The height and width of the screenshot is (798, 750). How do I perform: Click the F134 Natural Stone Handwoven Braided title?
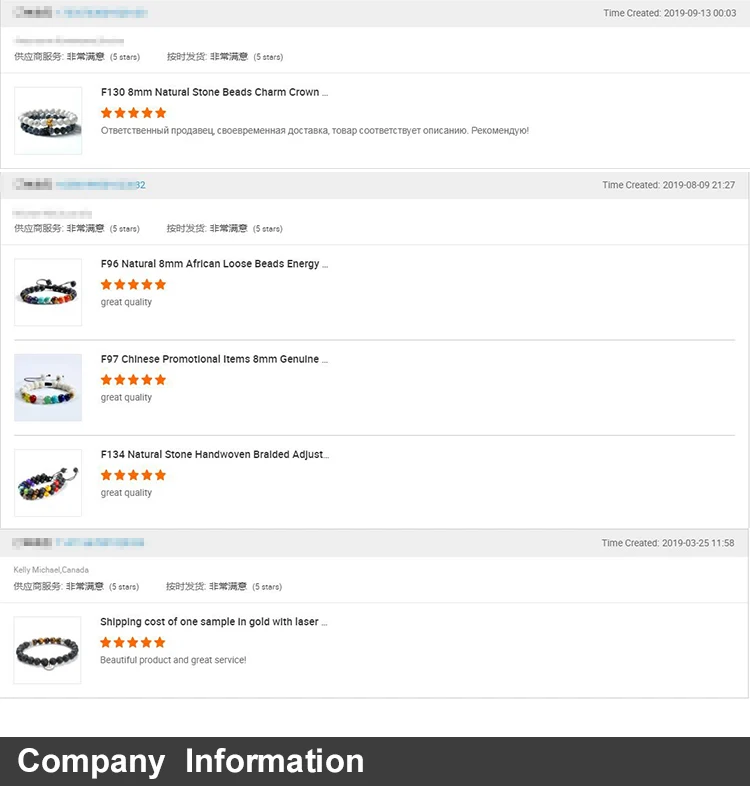(214, 454)
